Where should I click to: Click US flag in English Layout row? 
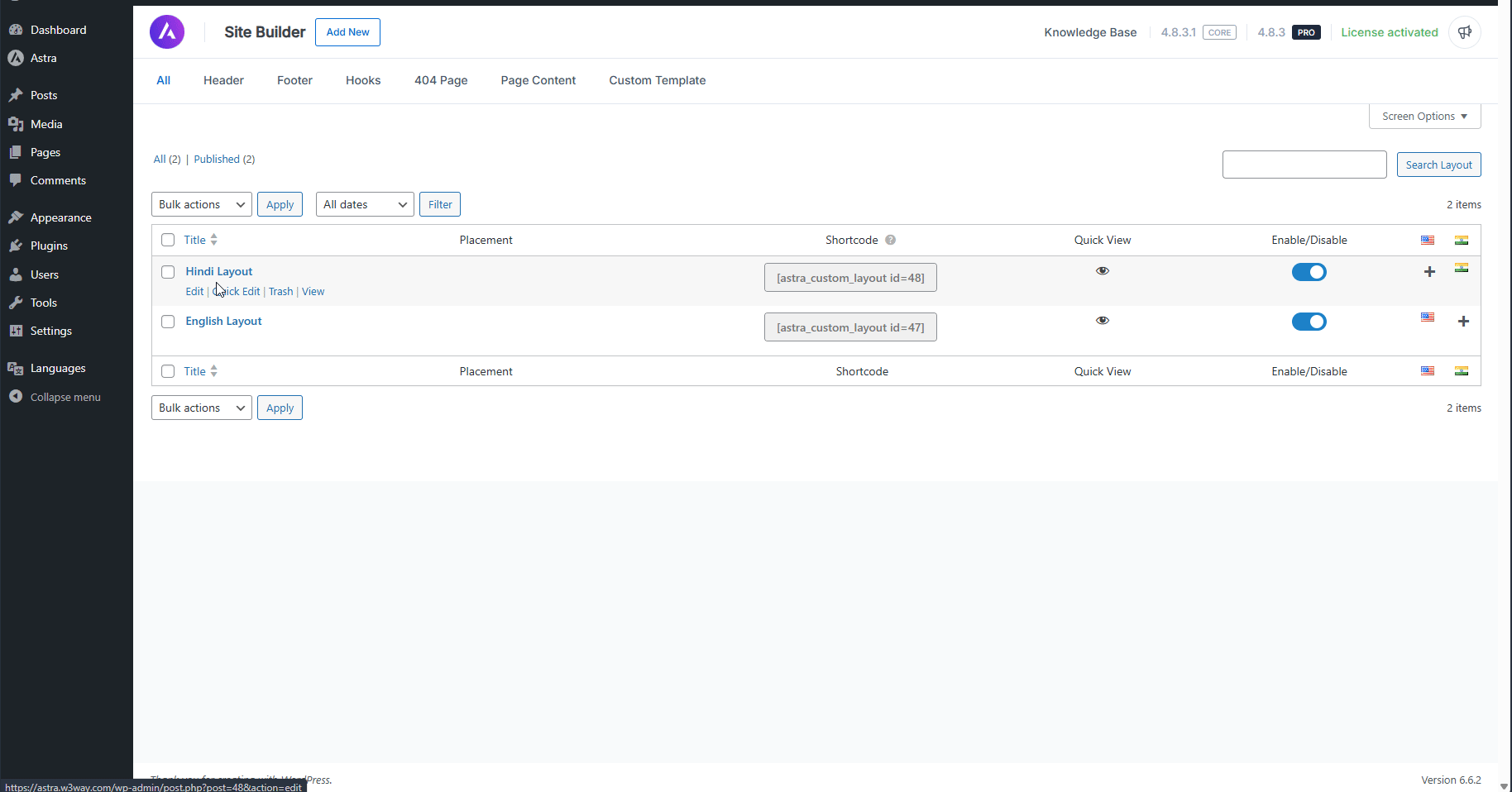pos(1428,317)
